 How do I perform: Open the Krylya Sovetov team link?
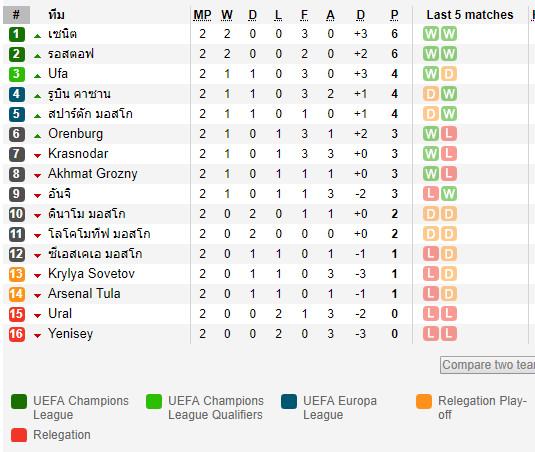pyautogui.click(x=91, y=274)
